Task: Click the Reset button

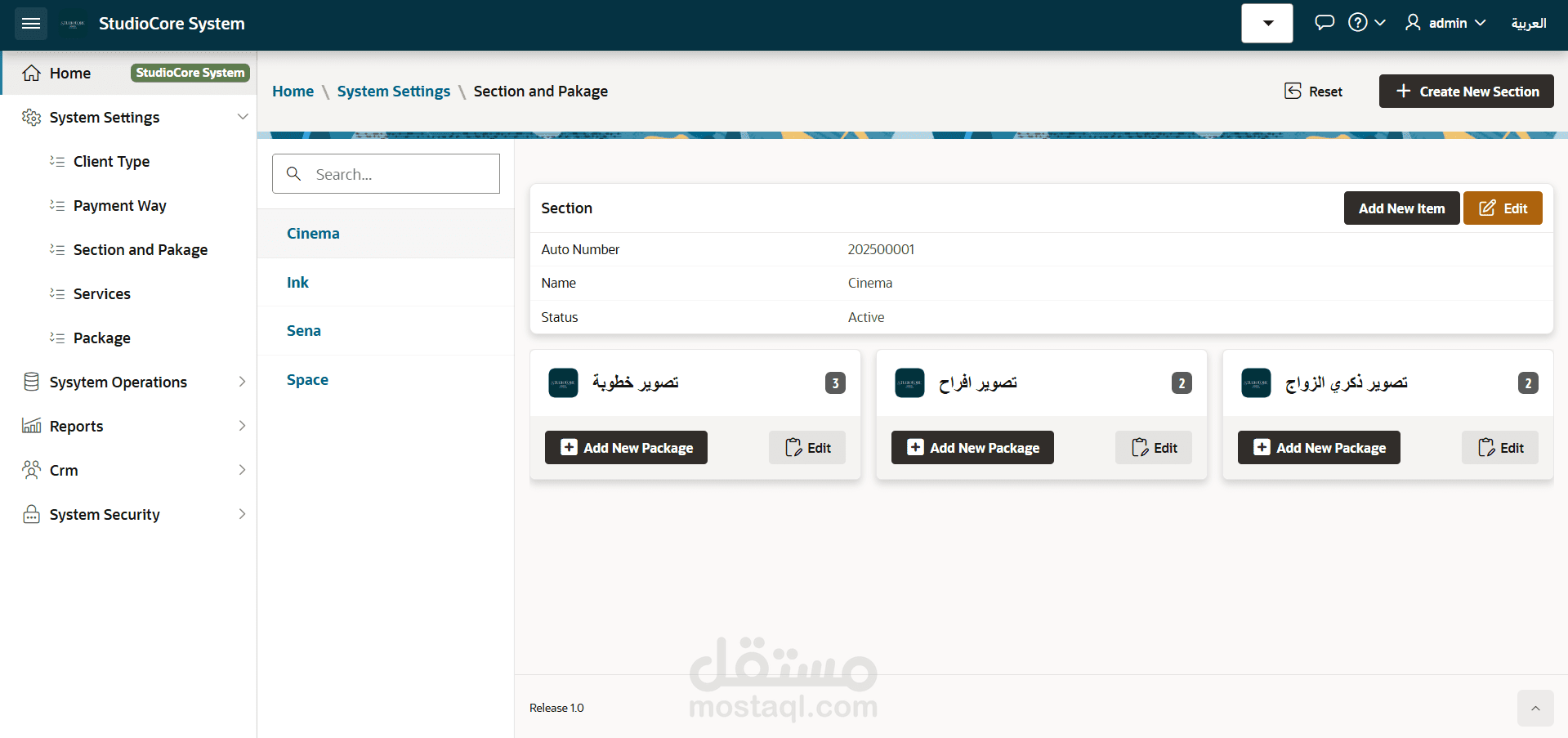Action: point(1313,92)
